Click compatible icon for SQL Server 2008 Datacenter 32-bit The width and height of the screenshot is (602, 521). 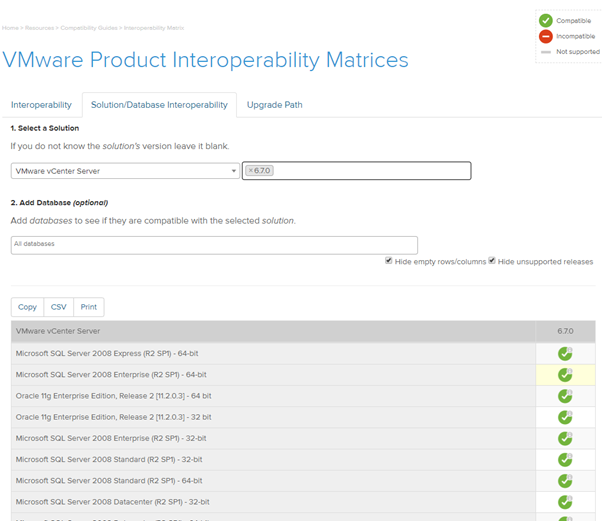tap(565, 502)
